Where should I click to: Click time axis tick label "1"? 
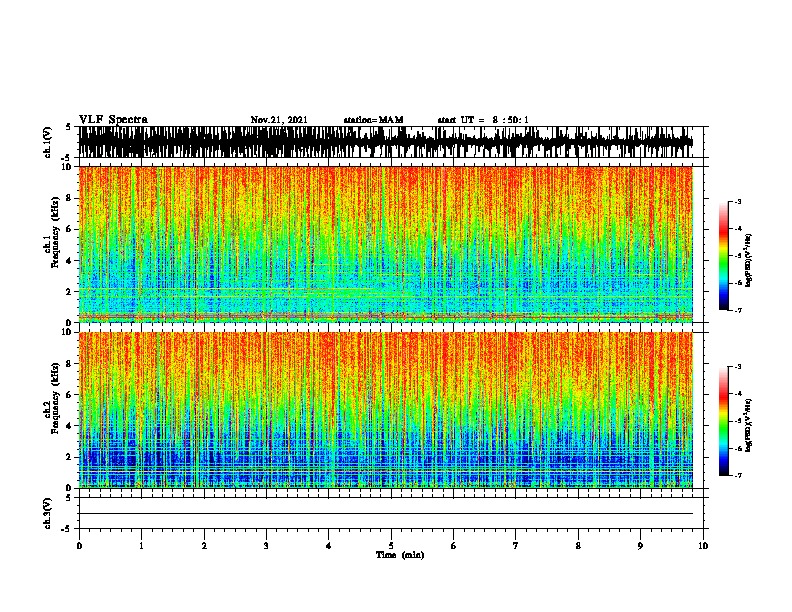click(x=141, y=546)
